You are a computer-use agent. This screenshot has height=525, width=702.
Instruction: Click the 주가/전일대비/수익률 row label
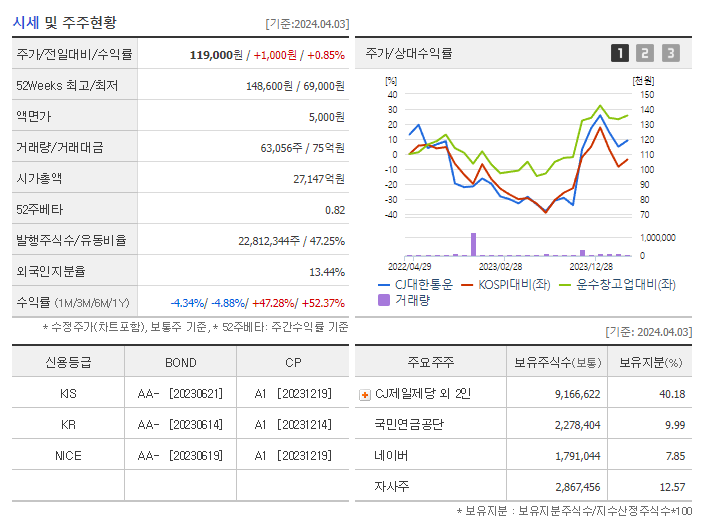coord(74,54)
